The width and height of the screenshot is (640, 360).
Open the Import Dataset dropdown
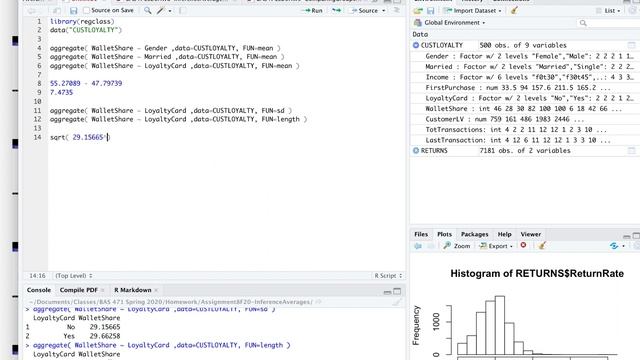coord(473,11)
